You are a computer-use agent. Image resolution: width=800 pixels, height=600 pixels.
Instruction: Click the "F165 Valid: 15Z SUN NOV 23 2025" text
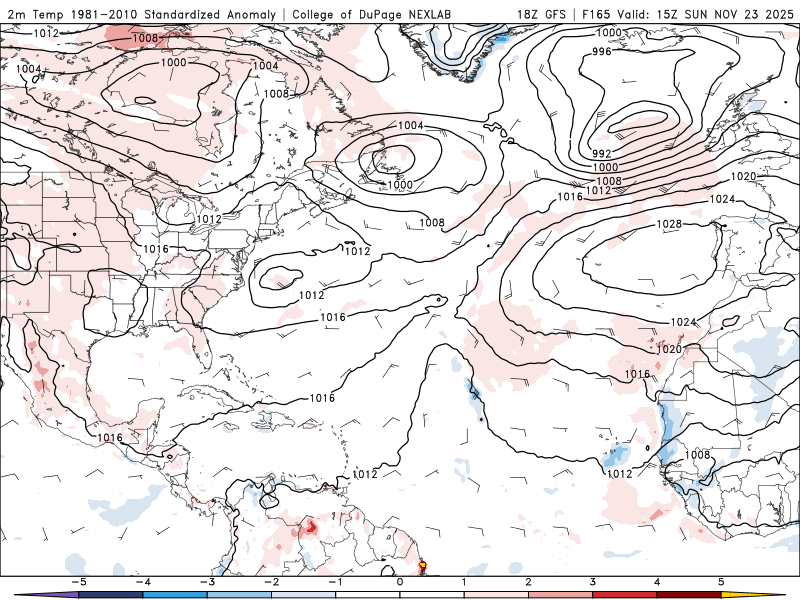click(x=687, y=14)
